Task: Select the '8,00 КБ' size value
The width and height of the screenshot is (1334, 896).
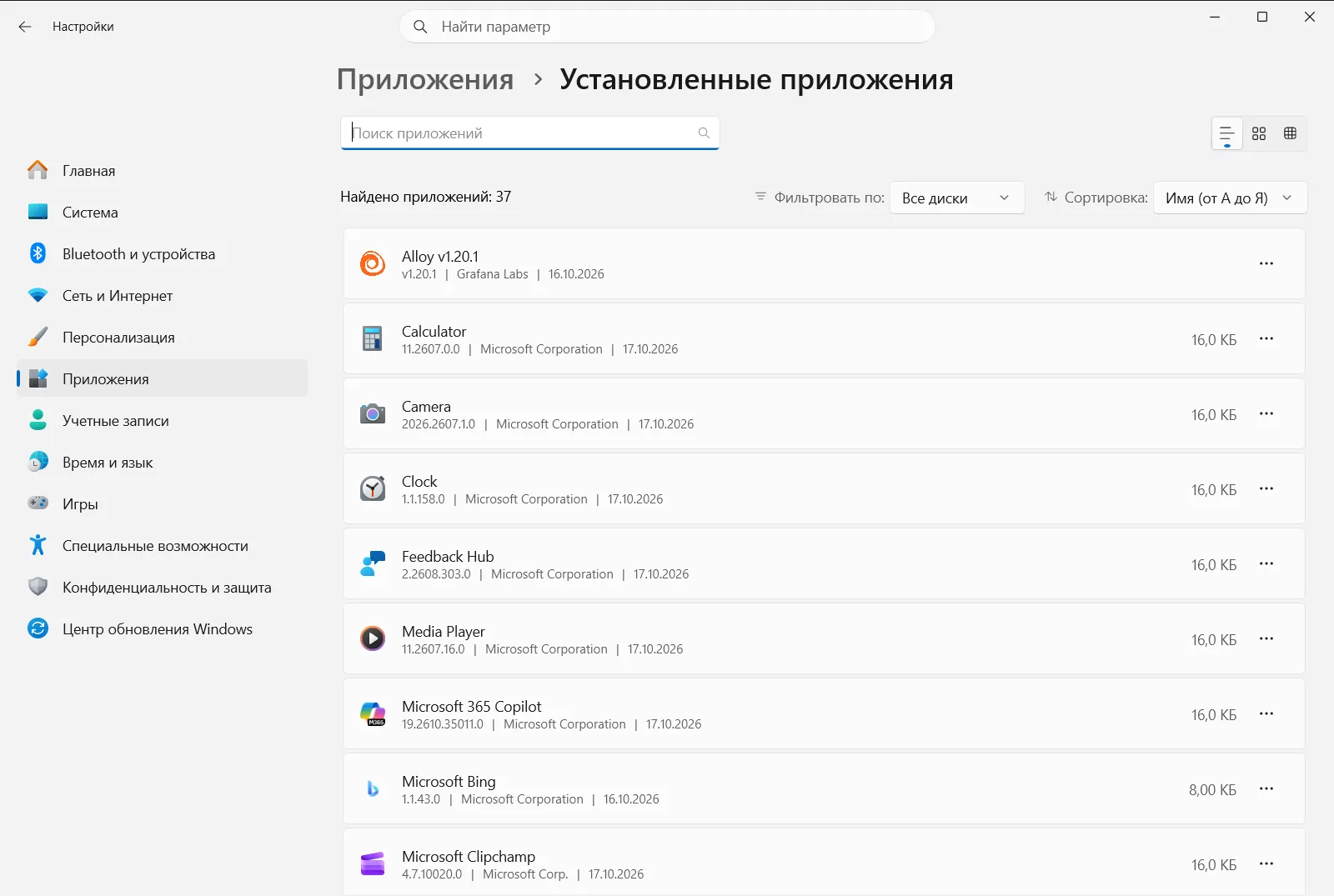Action: [x=1212, y=790]
